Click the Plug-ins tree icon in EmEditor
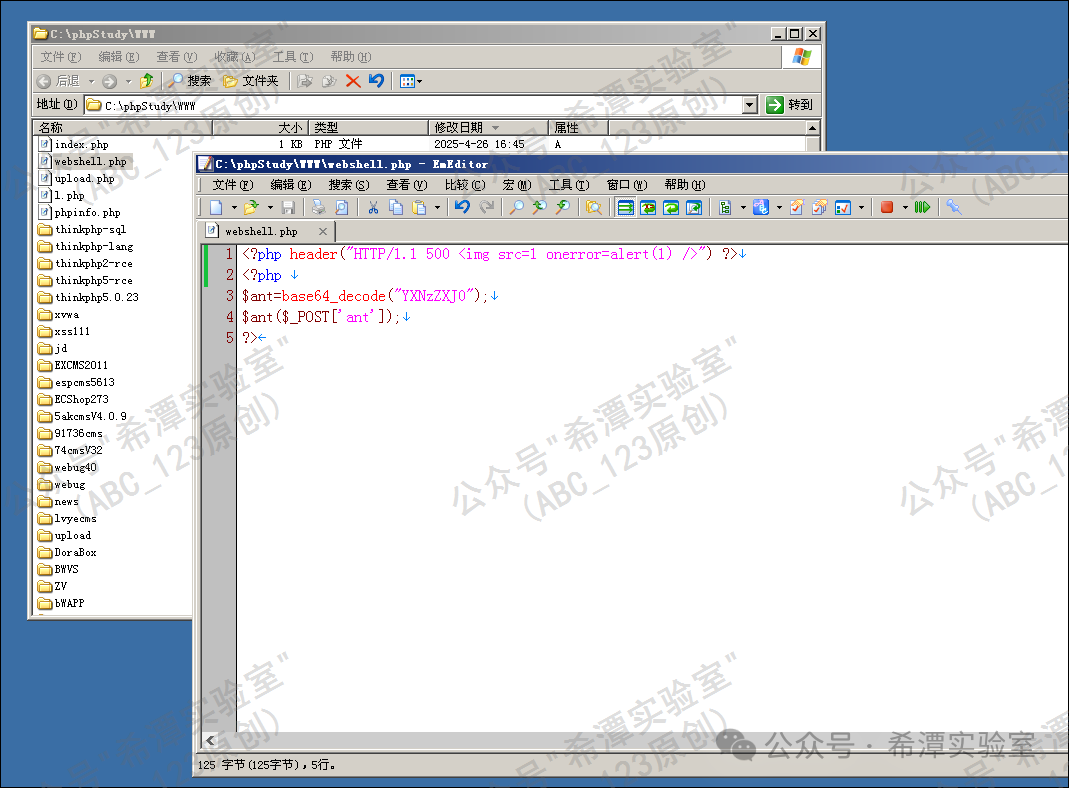 pos(725,207)
